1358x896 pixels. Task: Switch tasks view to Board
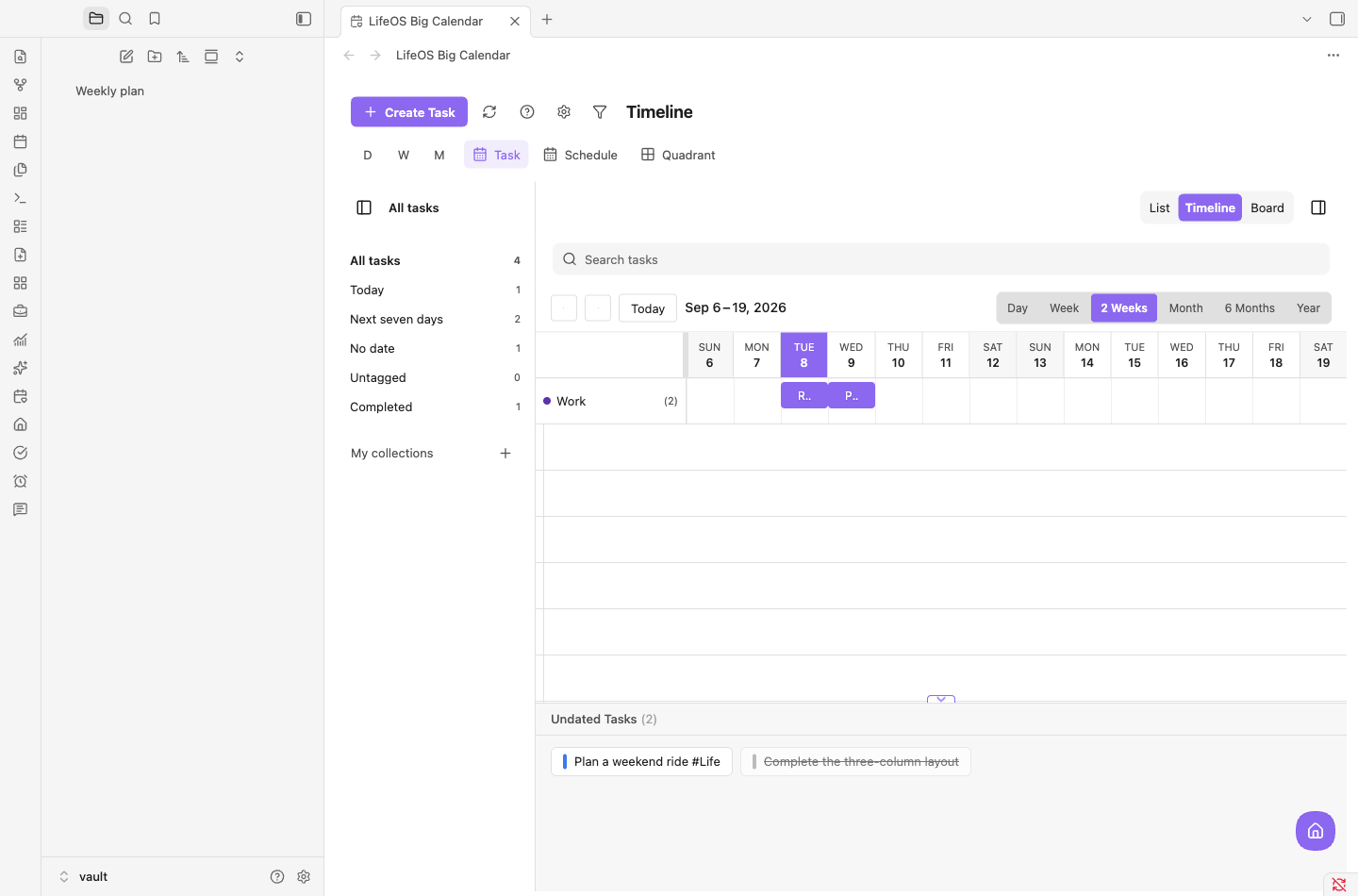pos(1267,207)
